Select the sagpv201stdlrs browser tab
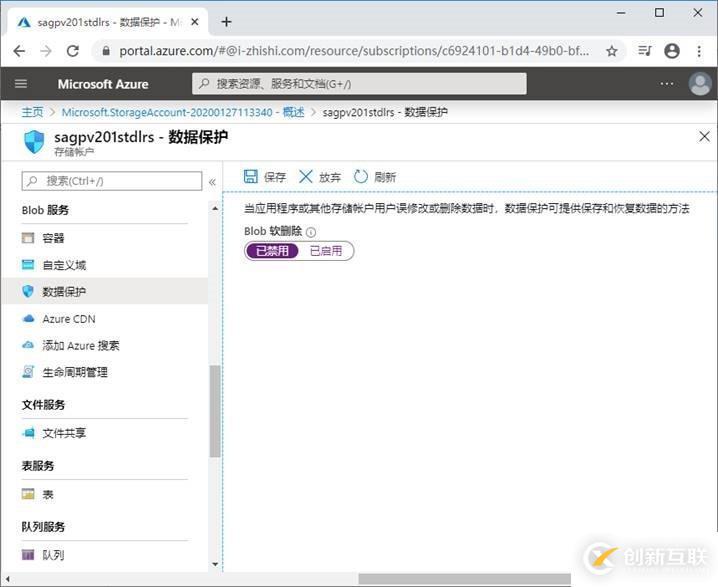This screenshot has height=587, width=718. click(x=108, y=22)
